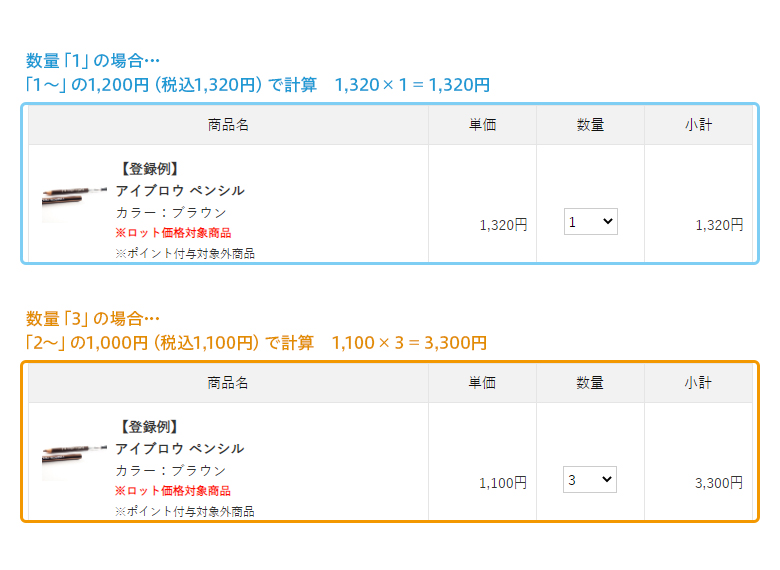The height and width of the screenshot is (570, 780).
Task: Click 数量 column header in orange-bordered table
Action: pos(590,383)
